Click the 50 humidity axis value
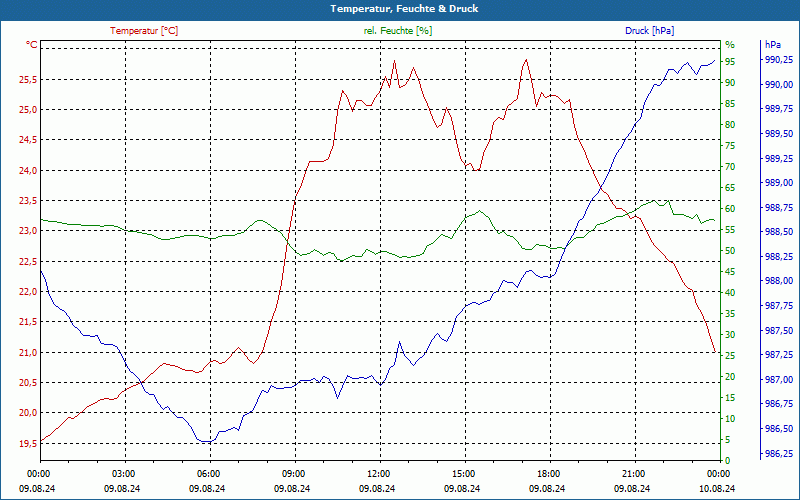Image resolution: width=800 pixels, height=500 pixels. coord(730,251)
